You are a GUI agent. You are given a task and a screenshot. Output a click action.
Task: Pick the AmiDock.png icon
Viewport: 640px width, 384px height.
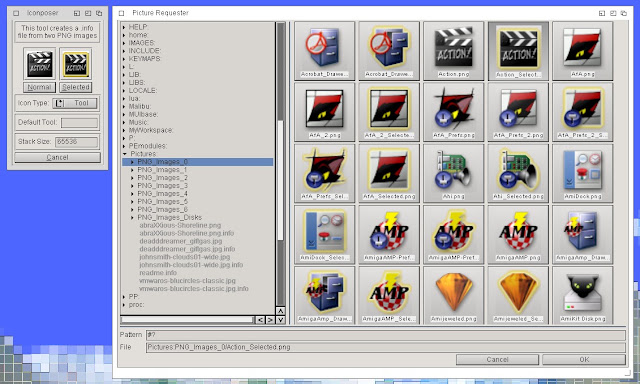coord(582,173)
